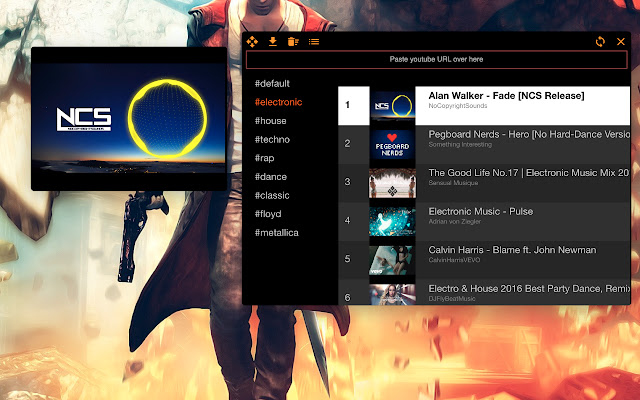
Task: Click track number 3 cell
Action: 353,183
